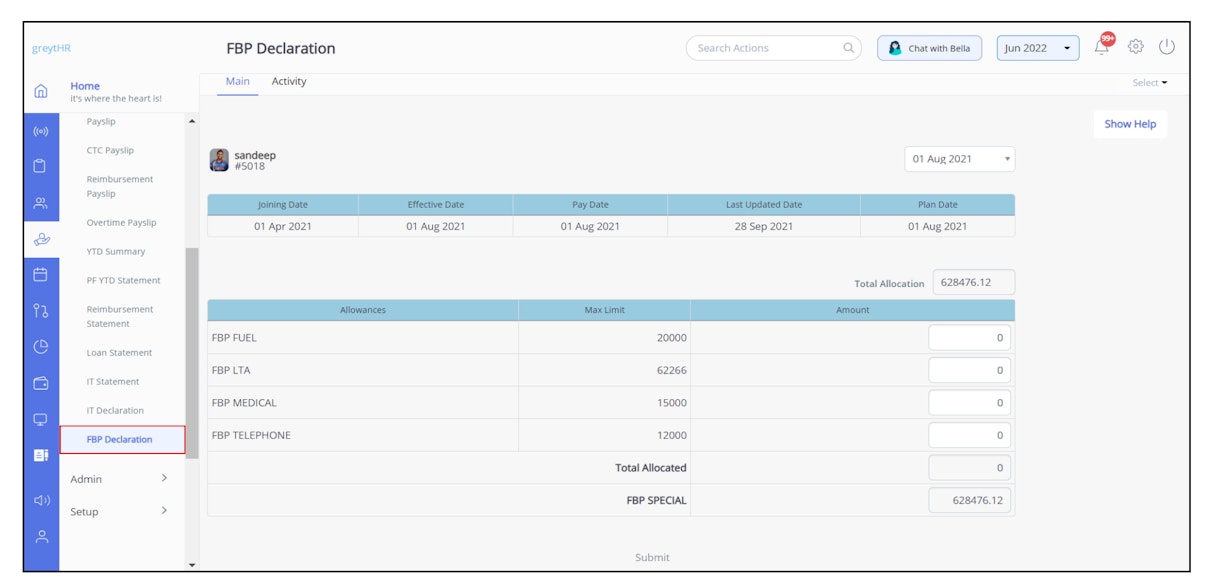
Task: Open the settings gear icon
Action: [1135, 47]
